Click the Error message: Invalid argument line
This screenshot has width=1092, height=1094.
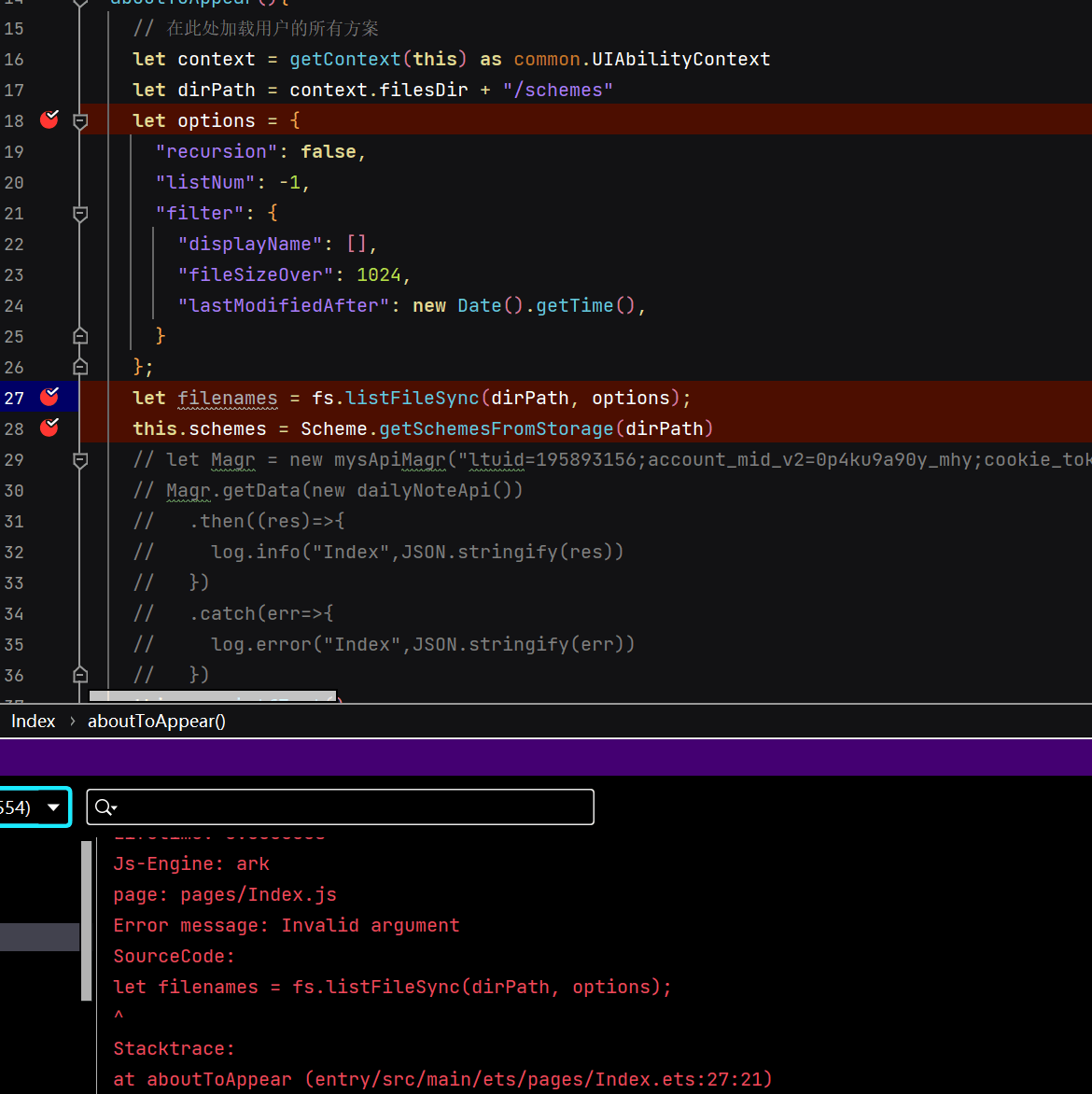(x=287, y=925)
